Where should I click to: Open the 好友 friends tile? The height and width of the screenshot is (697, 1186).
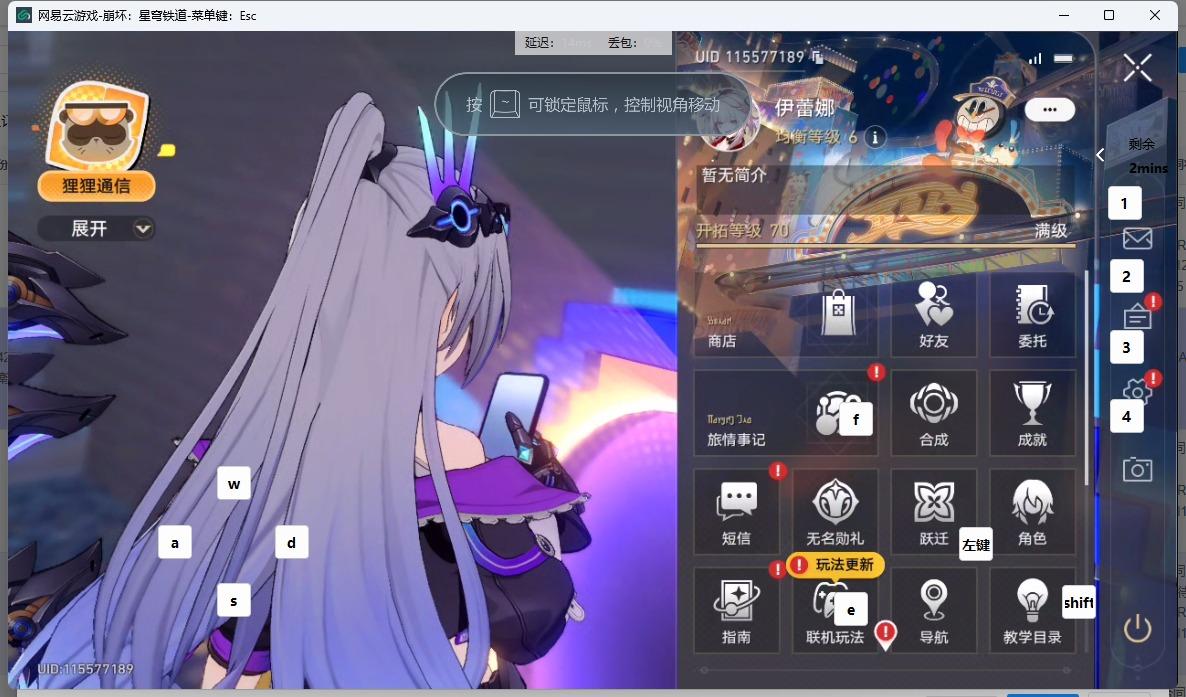click(x=933, y=315)
